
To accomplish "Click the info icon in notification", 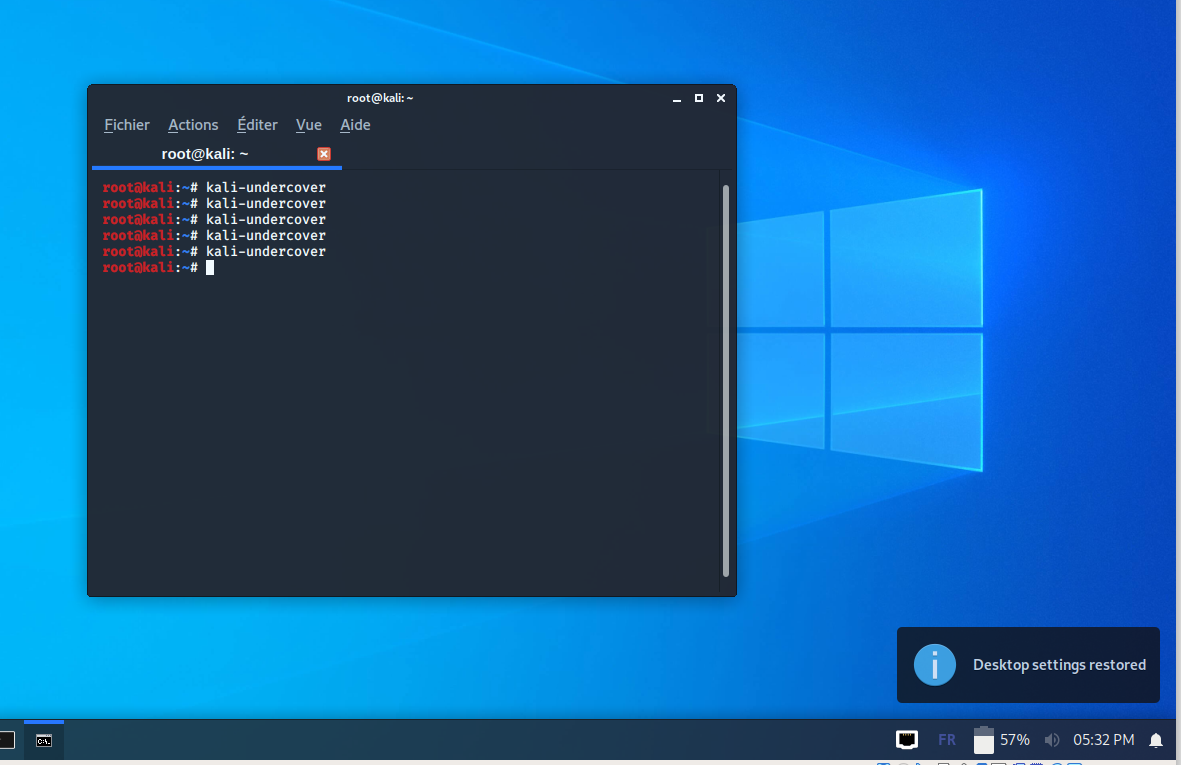I will (x=935, y=665).
